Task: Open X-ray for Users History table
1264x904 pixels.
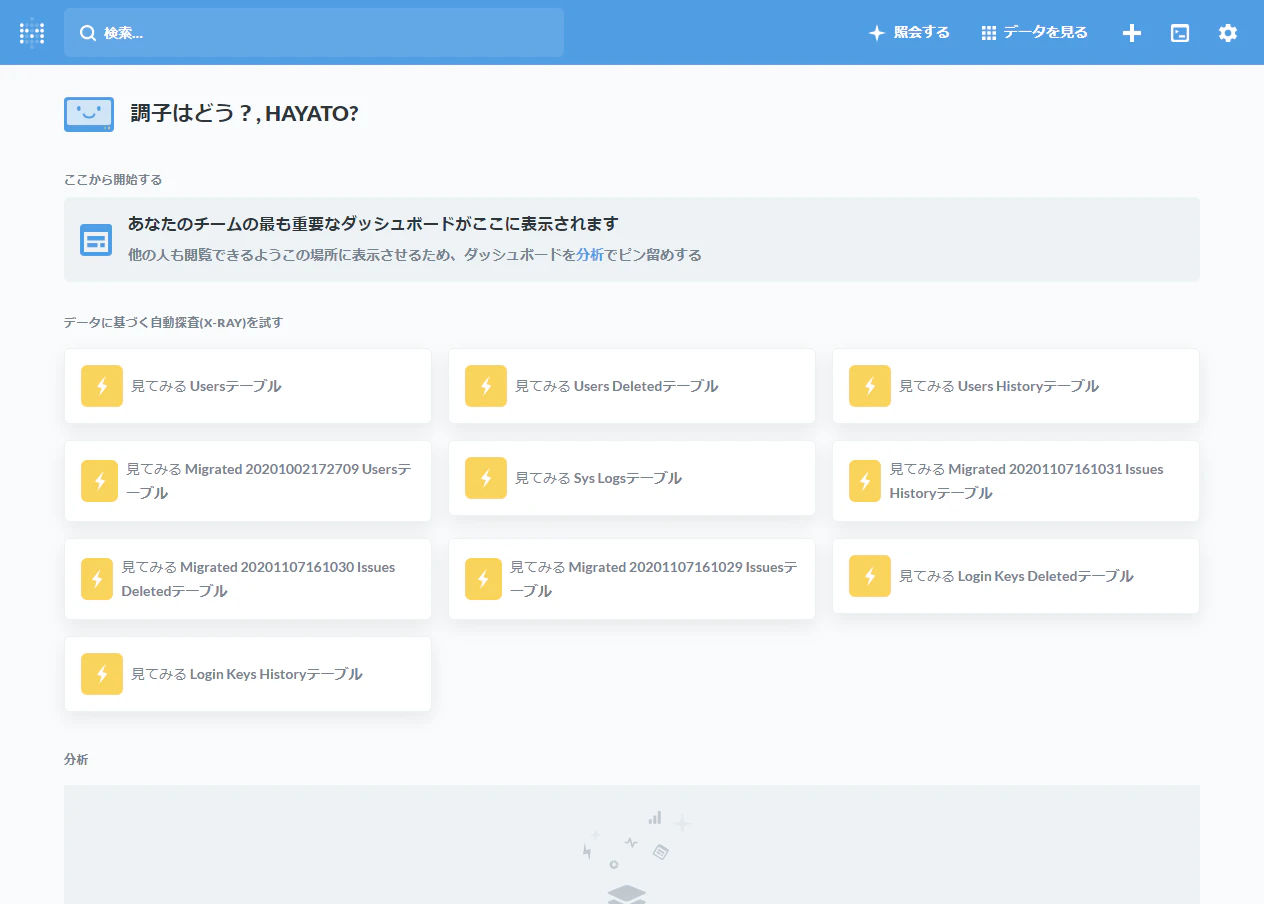Action: pyautogui.click(x=1016, y=386)
